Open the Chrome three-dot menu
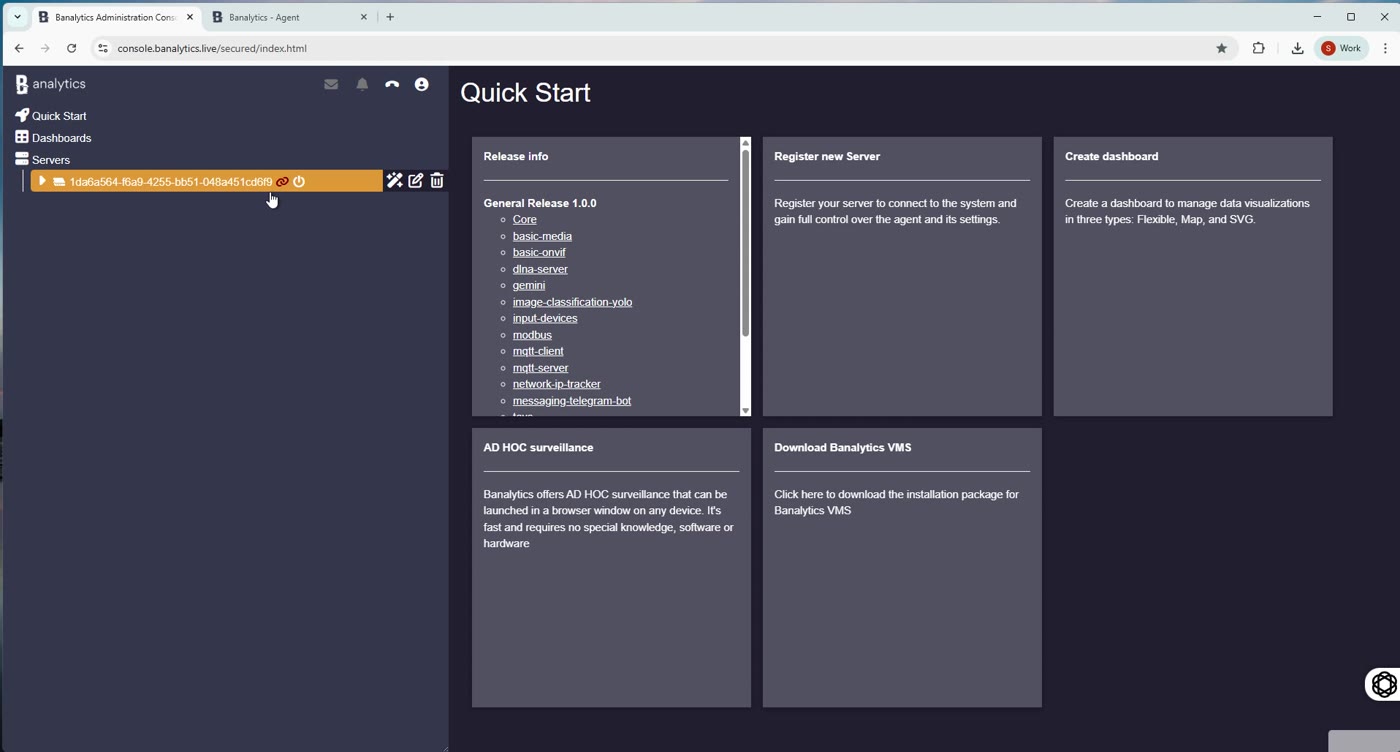Screen dimensions: 1400x752 (1385, 48)
